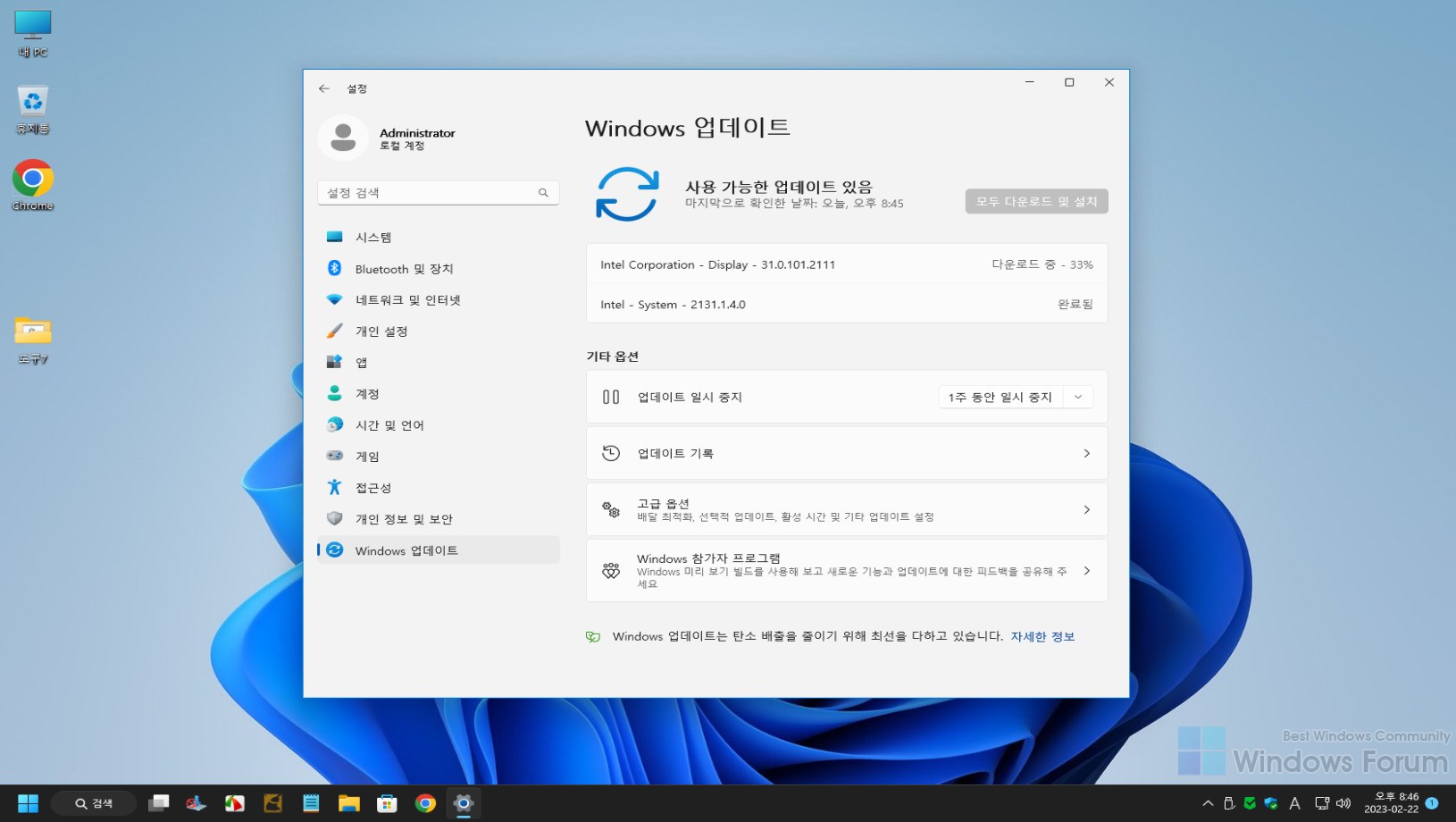The height and width of the screenshot is (822, 1456).
Task: Focus the 설정 검색 search field
Action: click(x=438, y=192)
